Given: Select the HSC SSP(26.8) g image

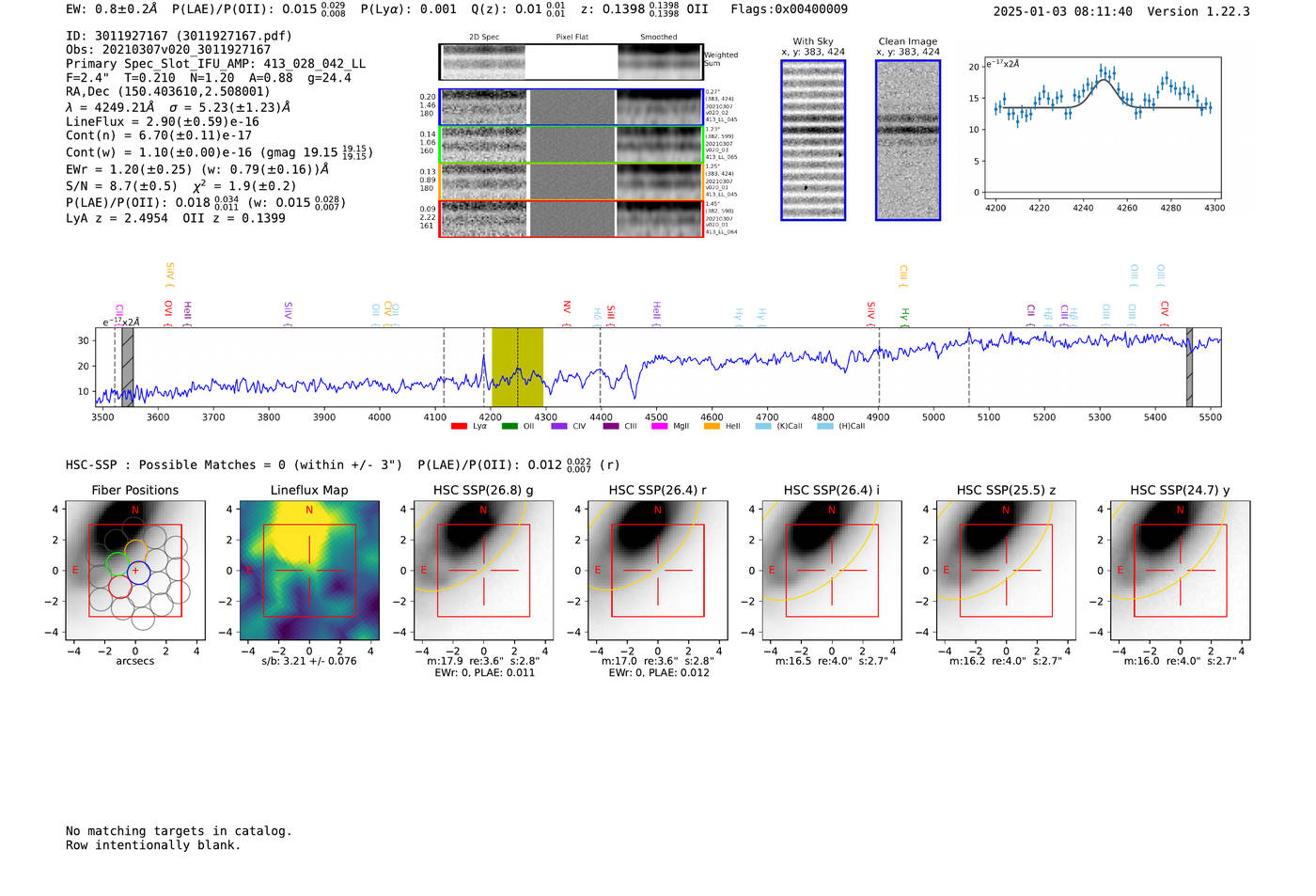Looking at the screenshot, I should [483, 571].
